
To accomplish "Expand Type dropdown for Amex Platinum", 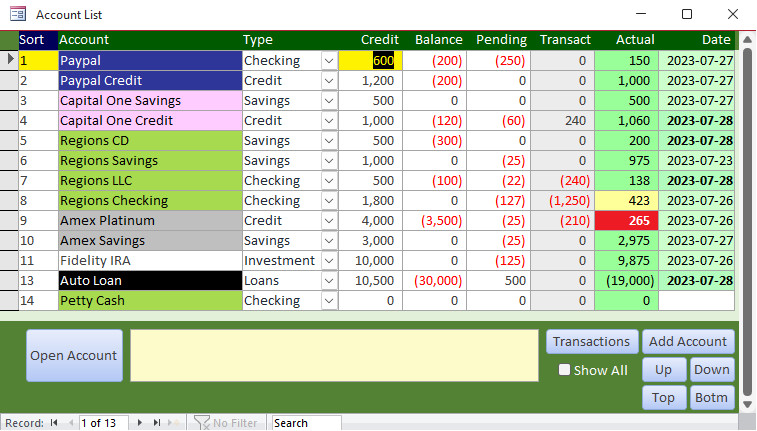I will click(x=329, y=221).
